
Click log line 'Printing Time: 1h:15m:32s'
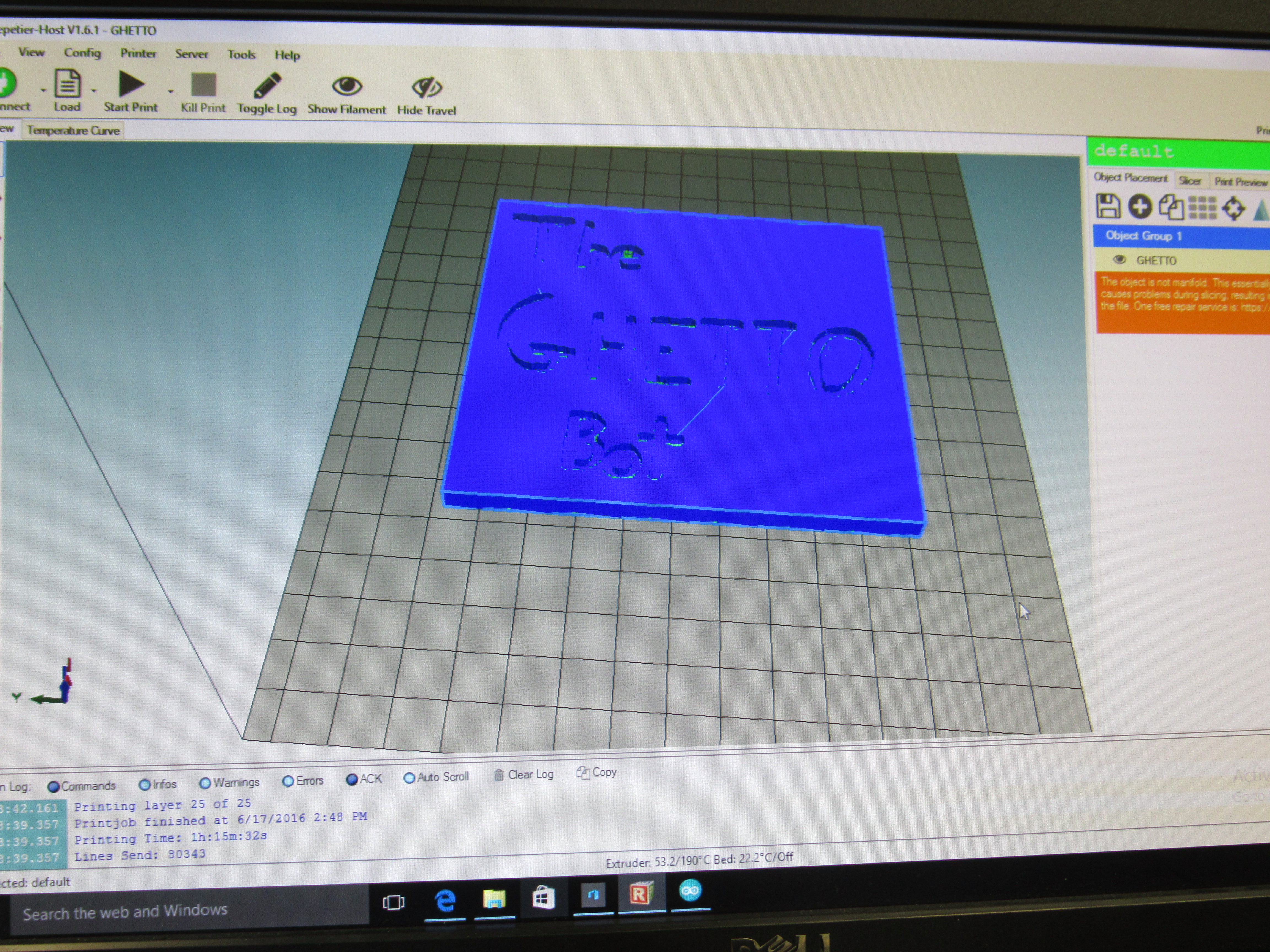[171, 838]
